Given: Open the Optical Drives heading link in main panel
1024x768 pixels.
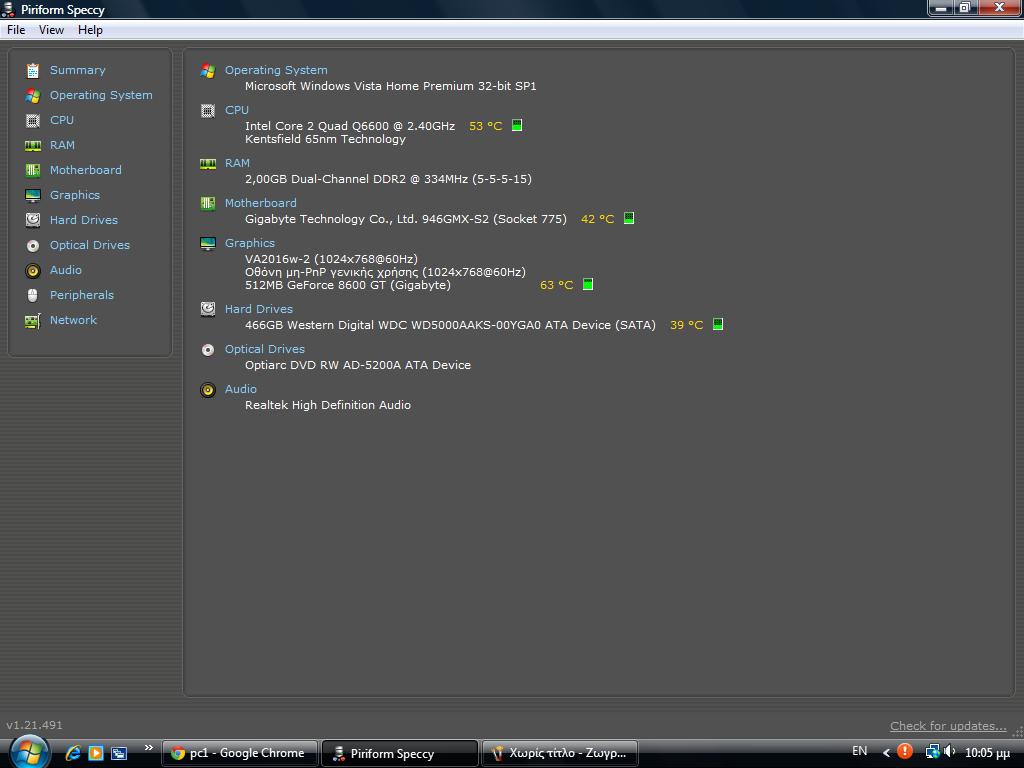Looking at the screenshot, I should [264, 349].
